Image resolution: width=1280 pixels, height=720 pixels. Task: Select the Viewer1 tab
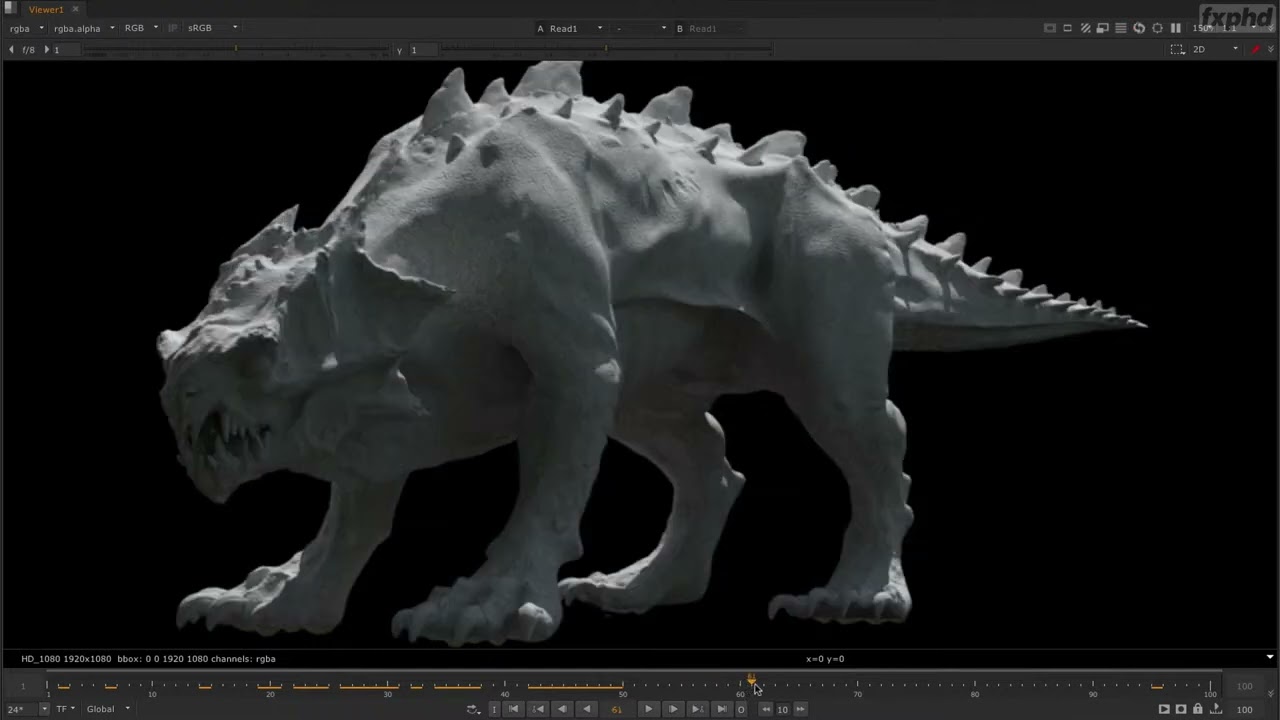coord(46,9)
